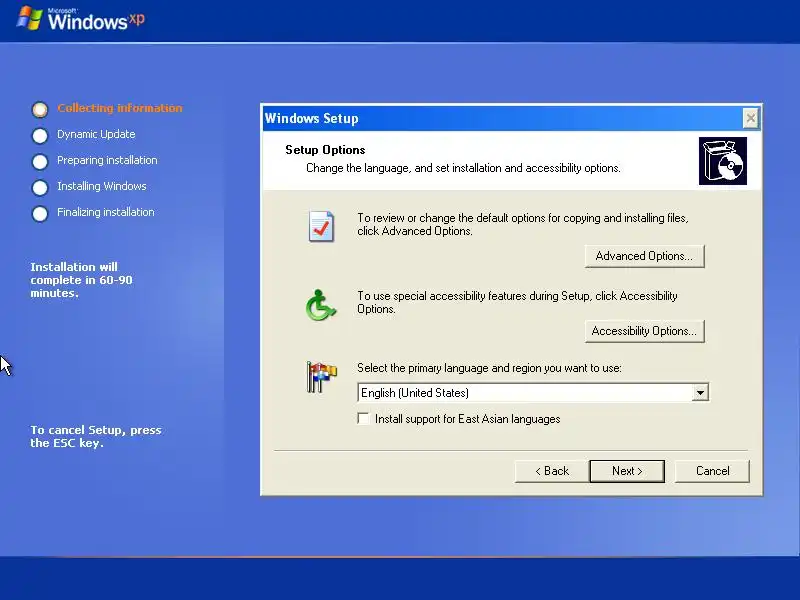Click the Collecting information step bullet

click(40, 109)
